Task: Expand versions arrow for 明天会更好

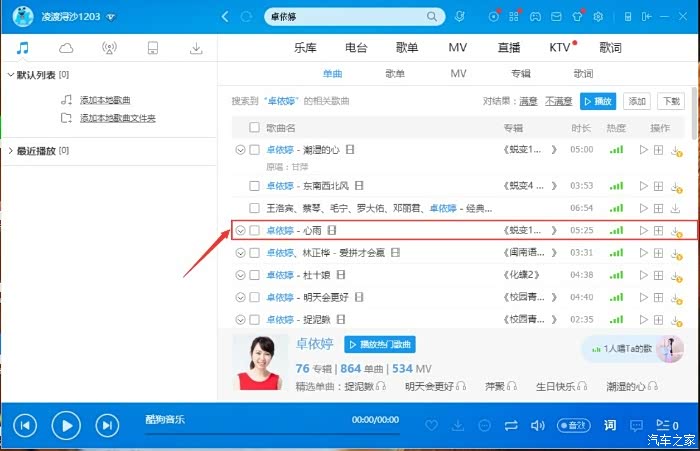Action: tap(240, 297)
